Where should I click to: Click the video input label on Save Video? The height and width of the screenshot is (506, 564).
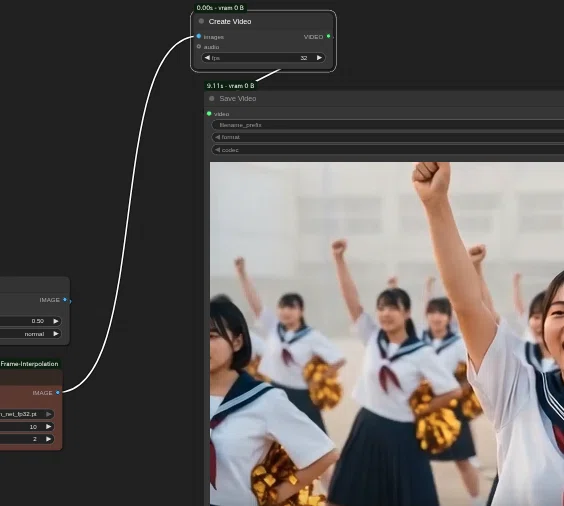point(222,114)
